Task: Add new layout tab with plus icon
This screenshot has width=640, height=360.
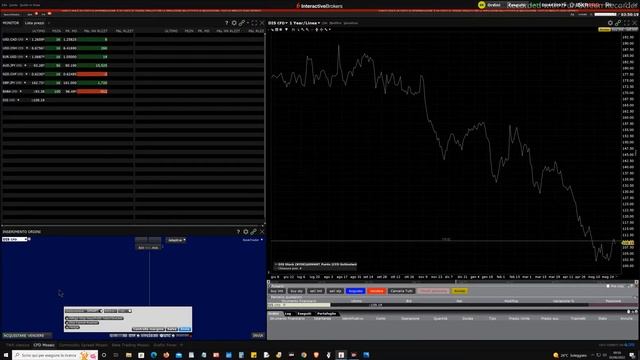Action: click(182, 345)
